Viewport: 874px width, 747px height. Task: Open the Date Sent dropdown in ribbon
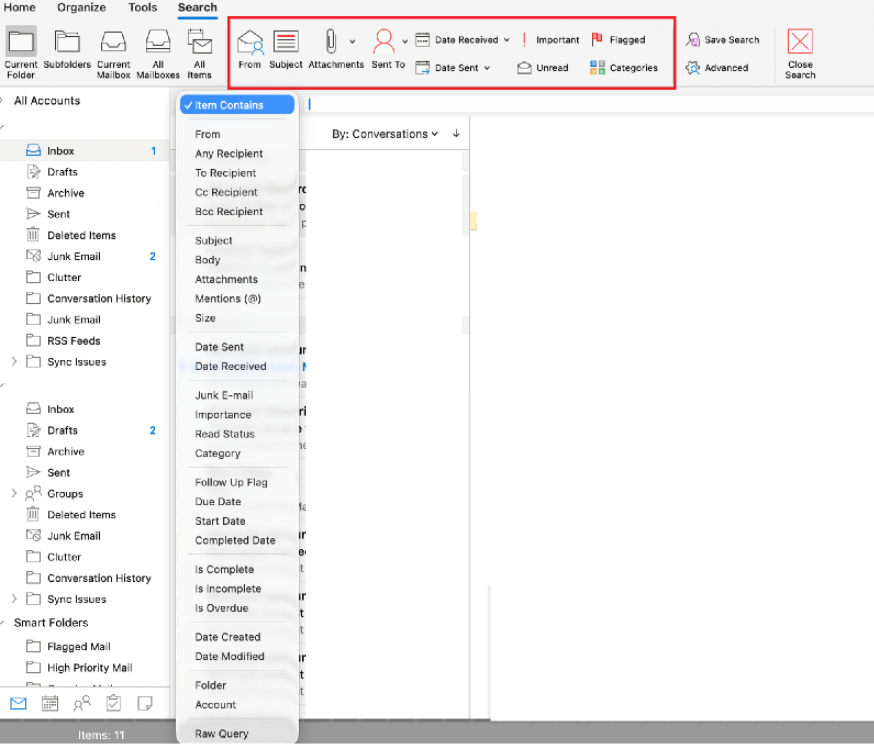pyautogui.click(x=487, y=68)
